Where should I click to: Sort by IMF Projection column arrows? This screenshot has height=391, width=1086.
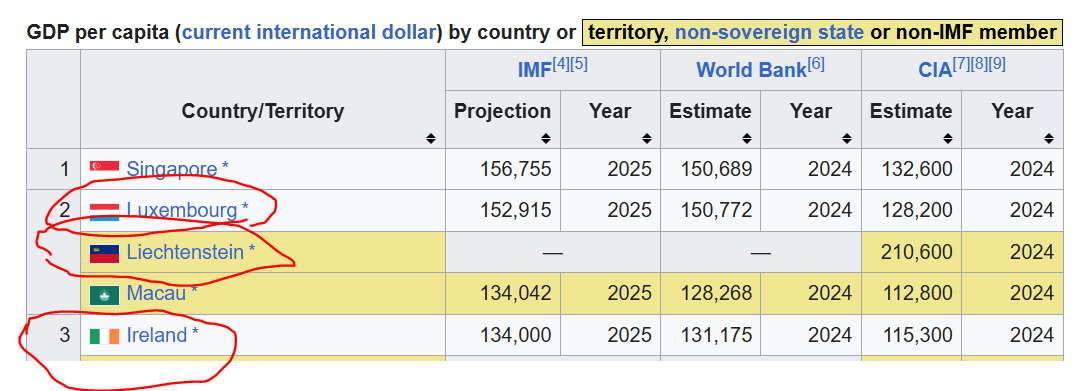[x=546, y=138]
